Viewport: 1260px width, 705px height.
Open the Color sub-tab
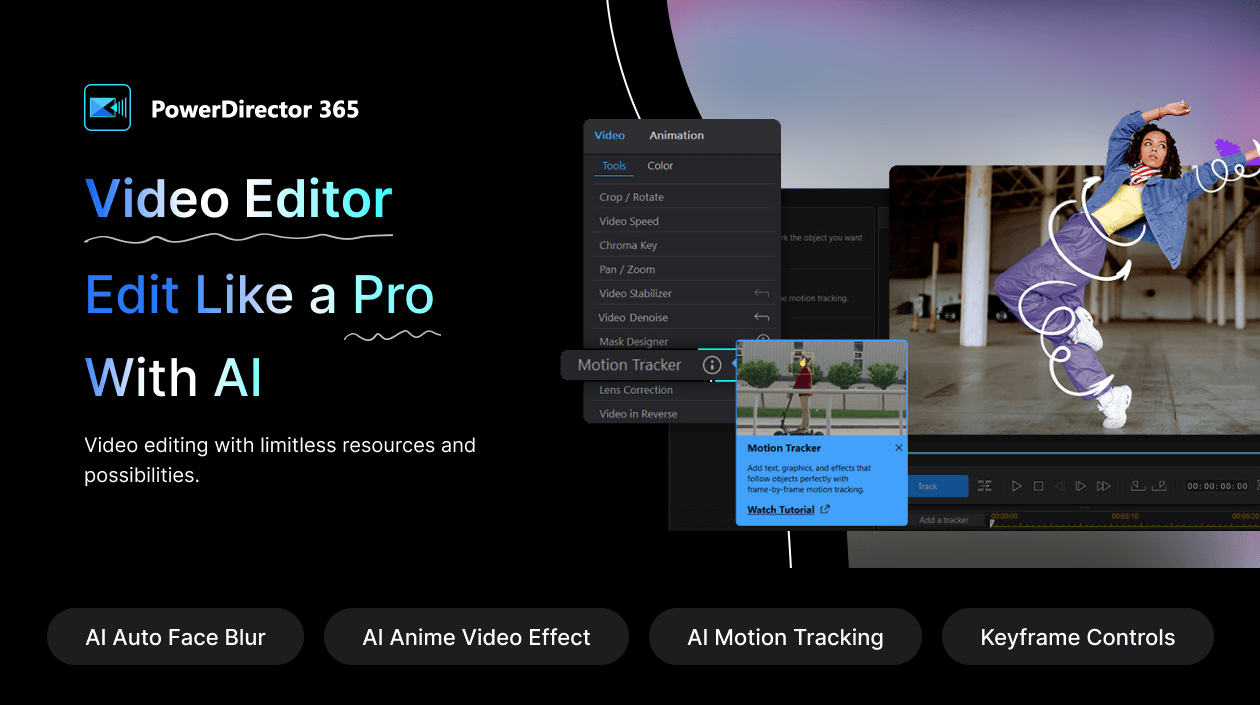660,166
